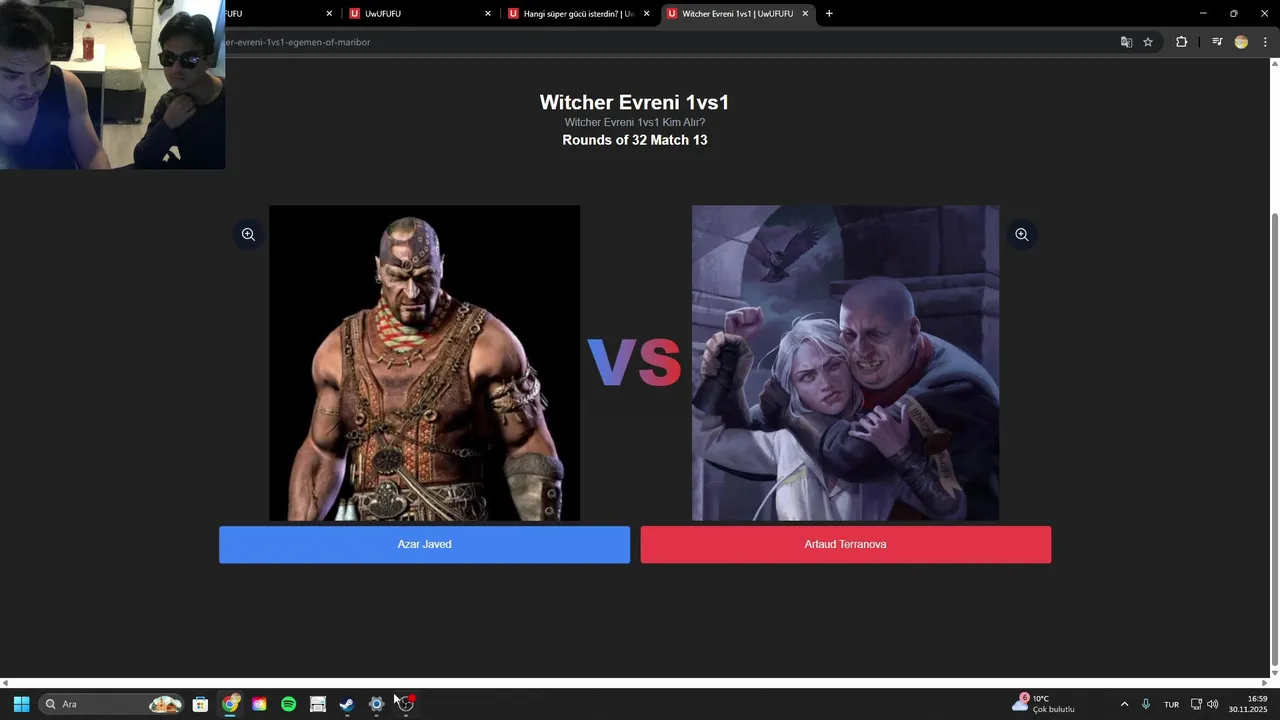Screen dimensions: 1280x720
Task: Open Google Translate page icon
Action: point(1126,42)
